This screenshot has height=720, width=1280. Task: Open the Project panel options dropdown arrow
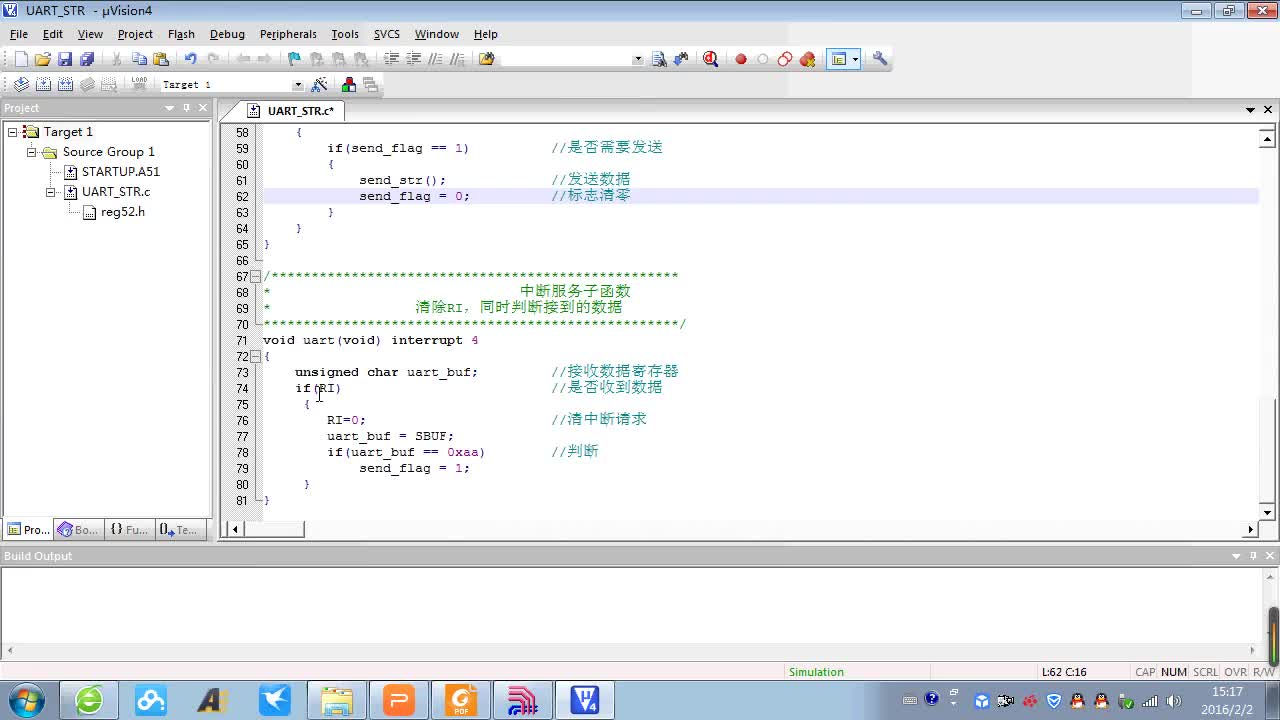point(170,108)
